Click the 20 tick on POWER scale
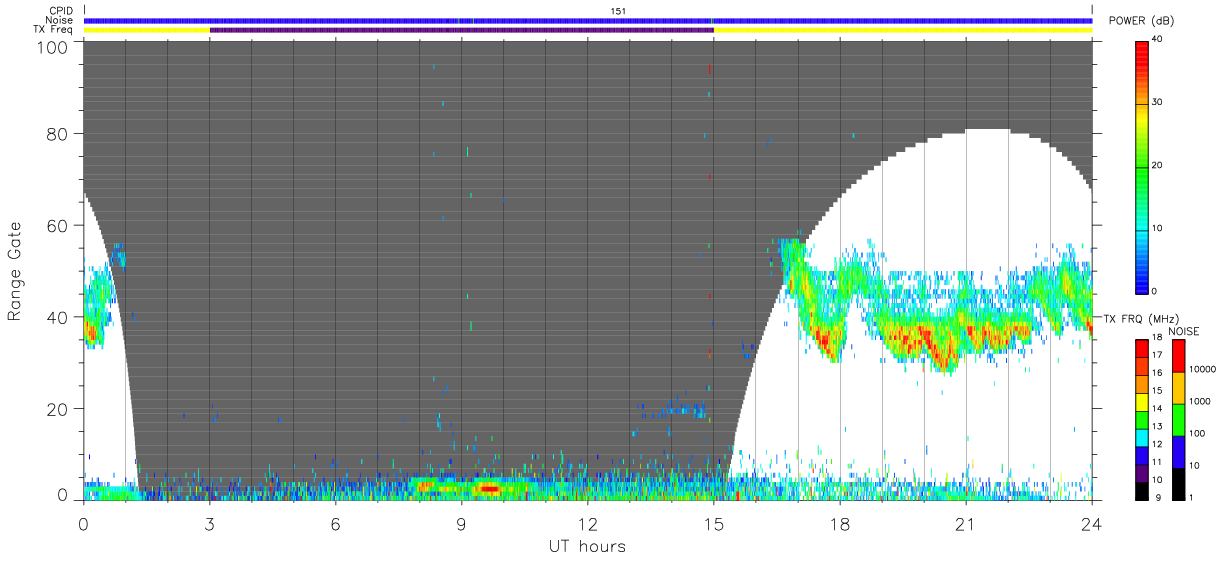 (x=1157, y=166)
